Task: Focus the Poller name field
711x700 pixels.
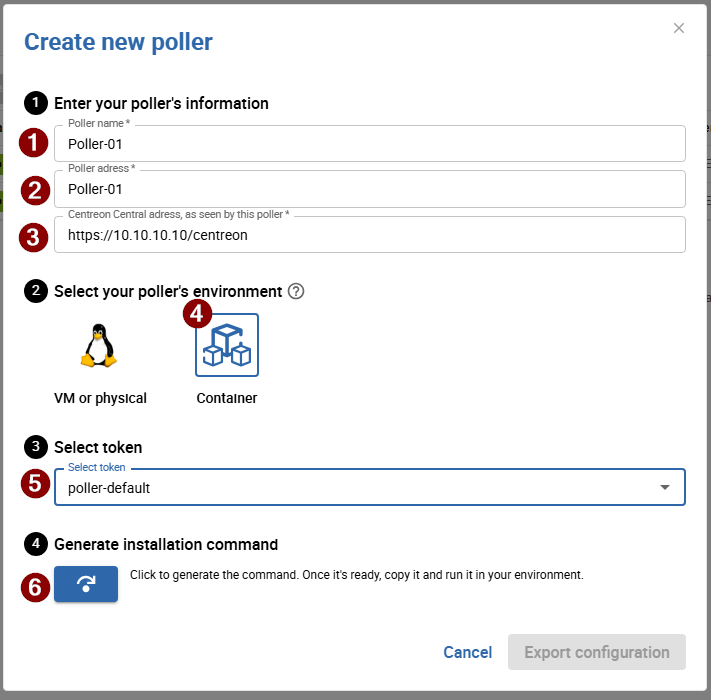Action: click(370, 144)
